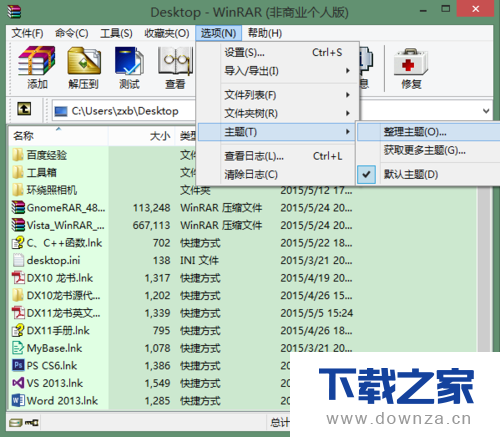Click the drive icon in the status bar
This screenshot has width=500, height=437.
15,423
